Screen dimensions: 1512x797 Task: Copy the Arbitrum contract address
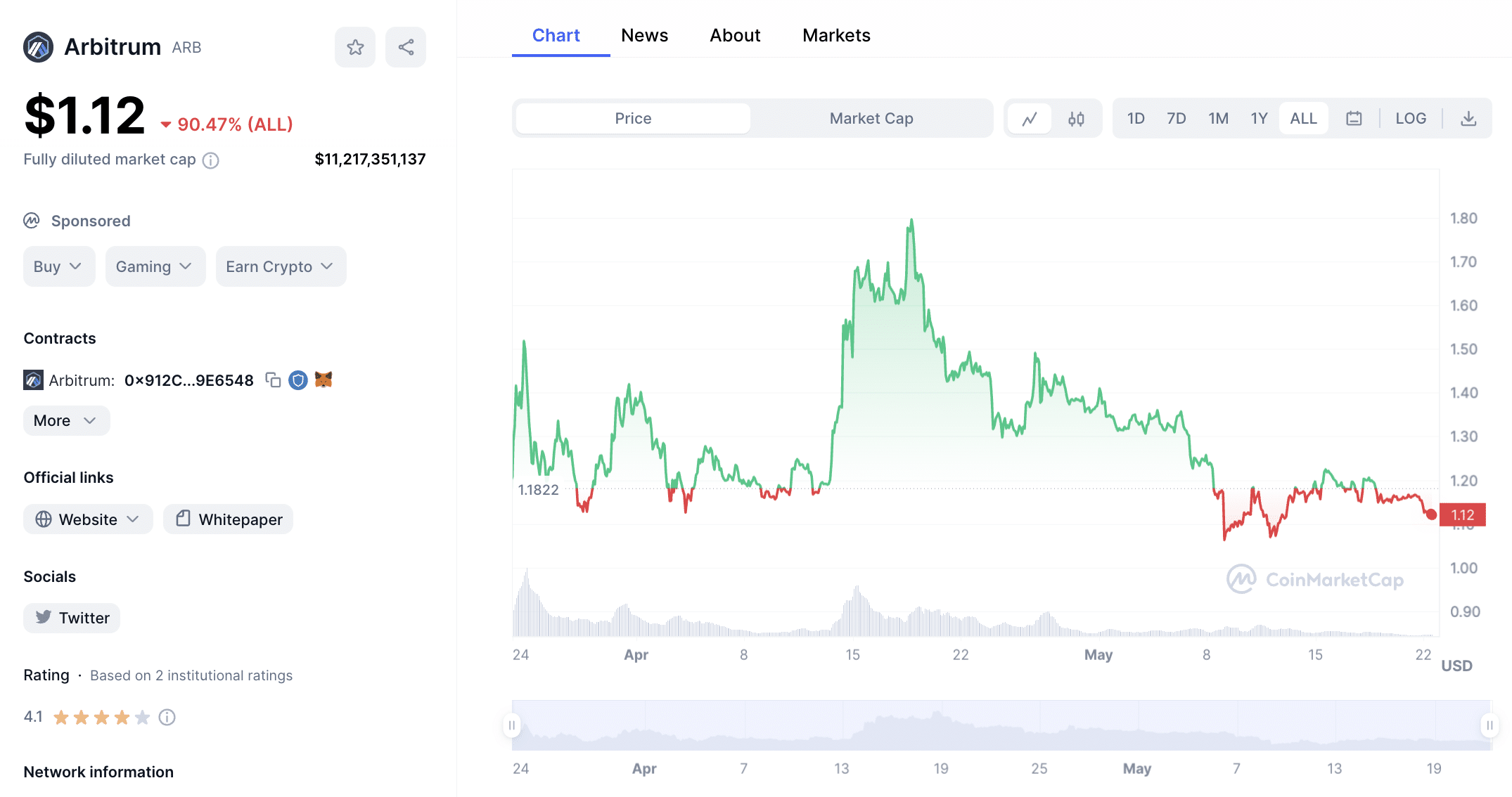click(x=273, y=380)
